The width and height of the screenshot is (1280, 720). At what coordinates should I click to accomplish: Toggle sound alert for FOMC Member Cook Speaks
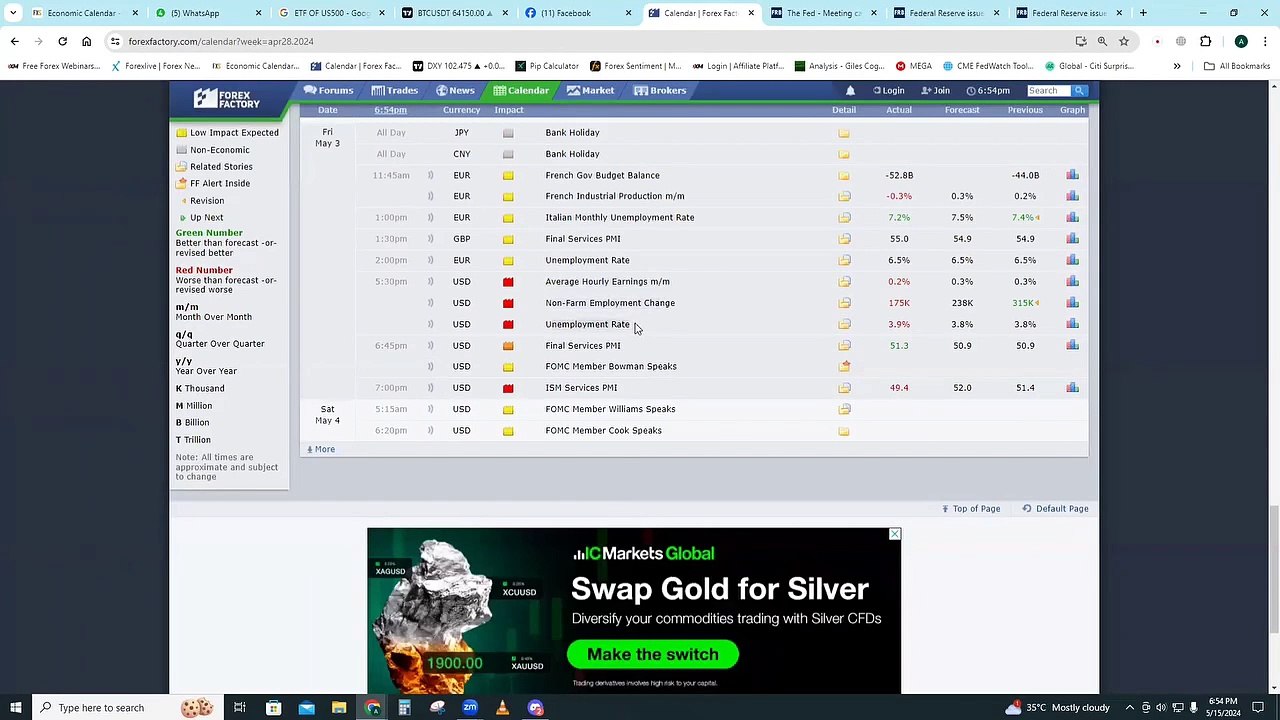[431, 431]
